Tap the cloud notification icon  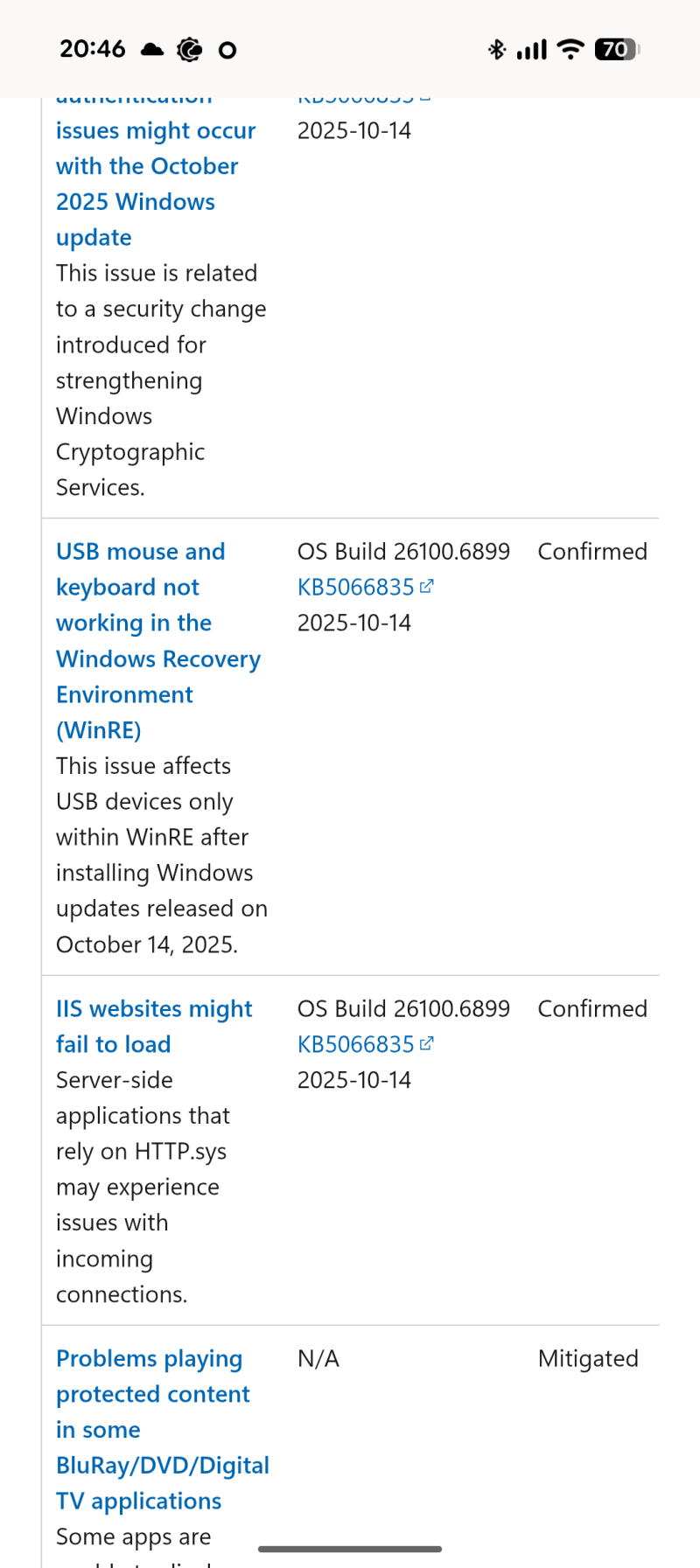(x=152, y=50)
